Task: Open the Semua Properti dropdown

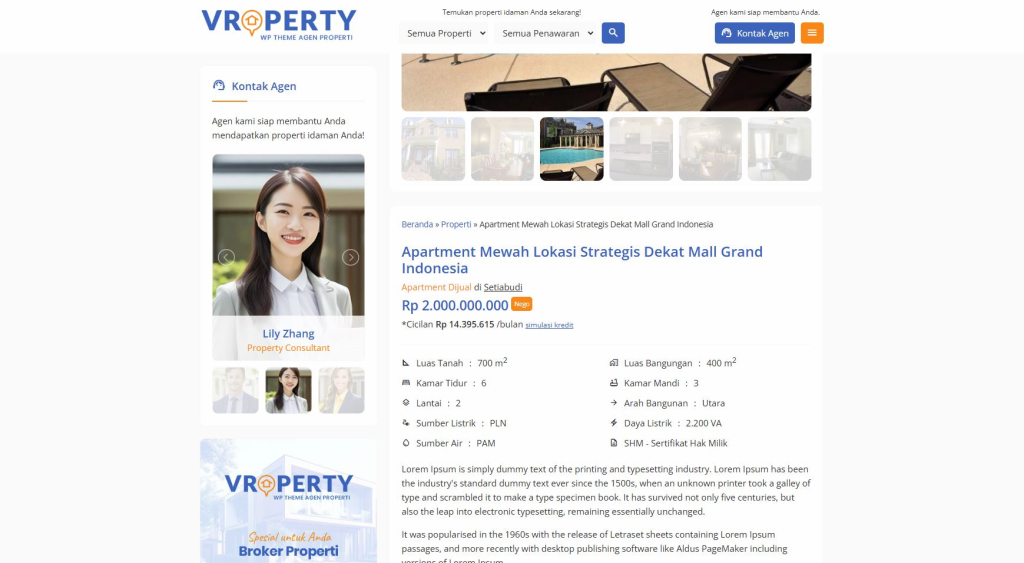Action: [443, 33]
